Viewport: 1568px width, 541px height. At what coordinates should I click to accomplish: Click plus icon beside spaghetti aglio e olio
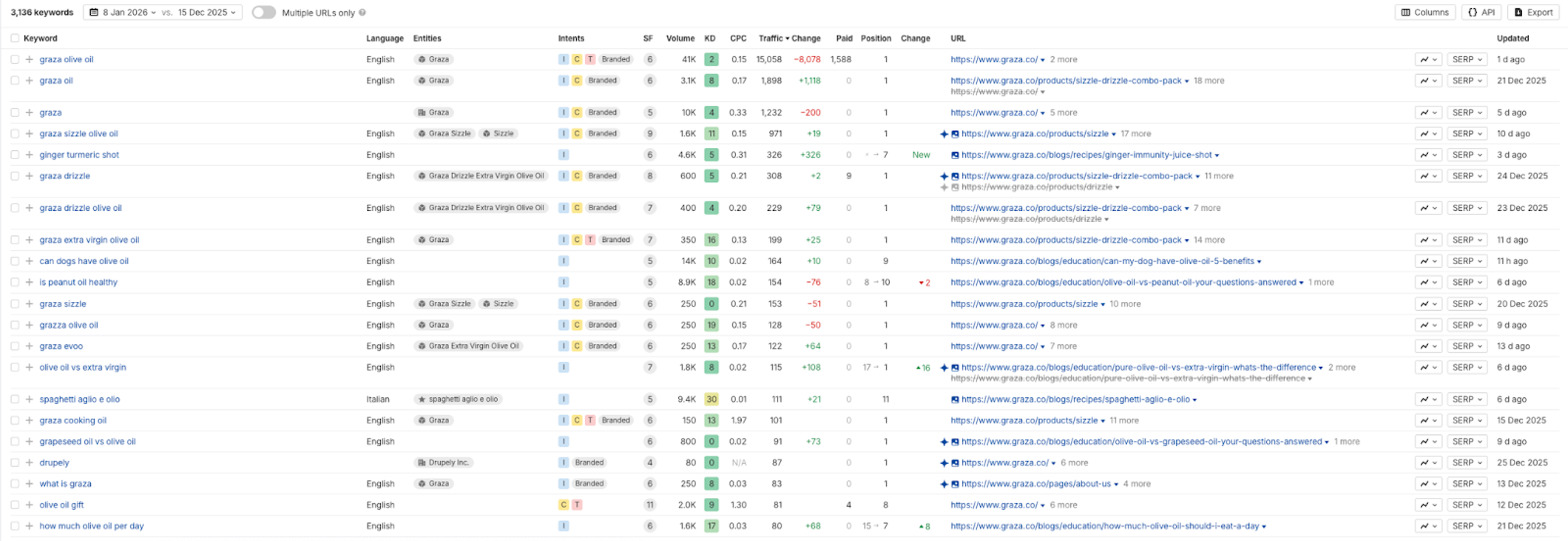29,400
